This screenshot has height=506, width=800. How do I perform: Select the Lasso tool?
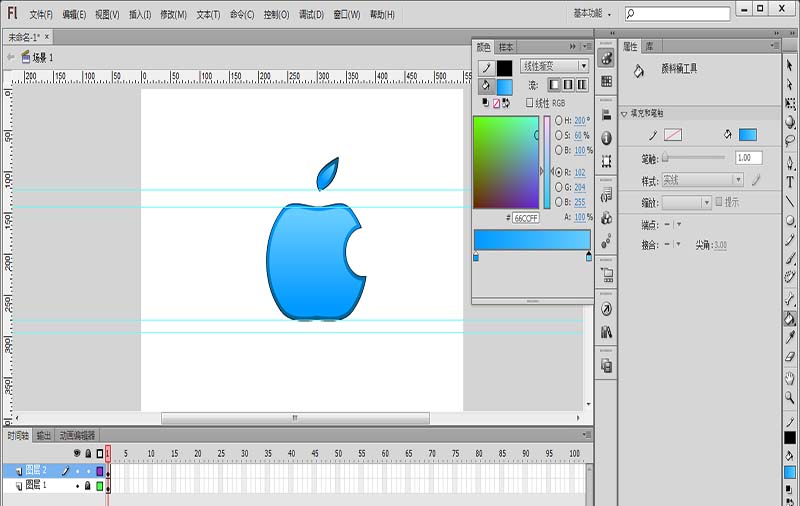pos(790,140)
